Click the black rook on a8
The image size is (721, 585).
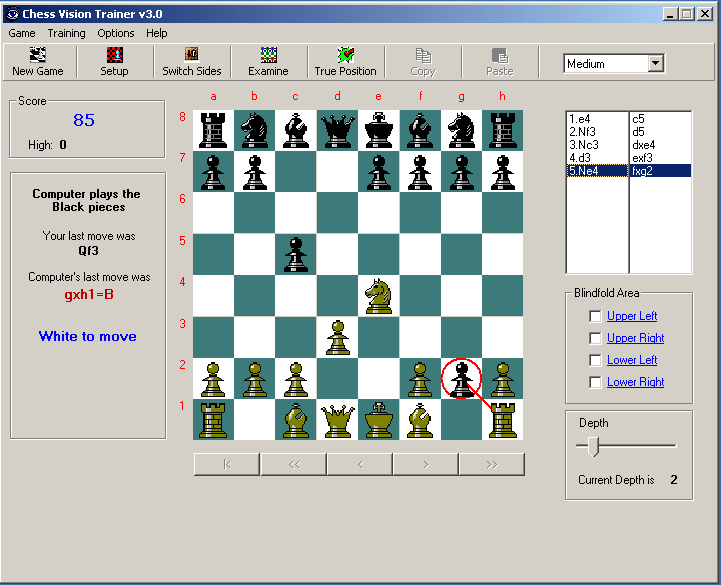(213, 130)
